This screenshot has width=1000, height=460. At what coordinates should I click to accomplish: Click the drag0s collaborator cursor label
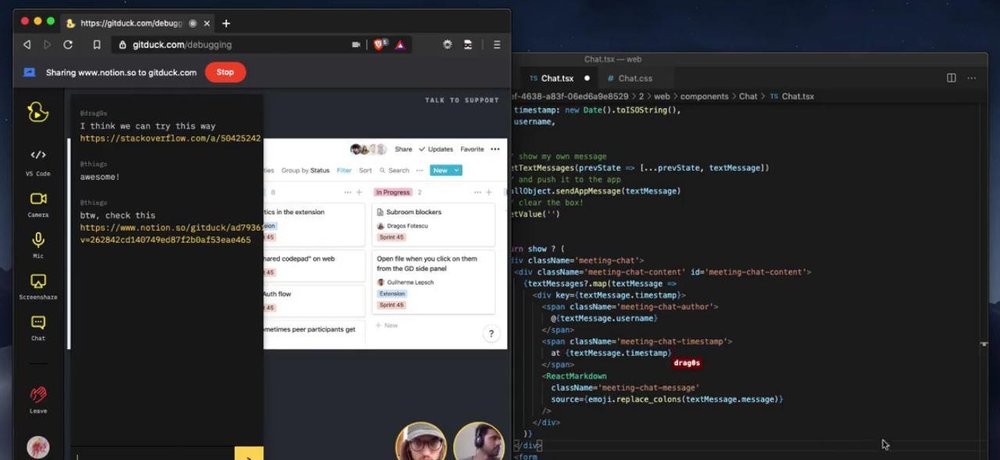(687, 363)
